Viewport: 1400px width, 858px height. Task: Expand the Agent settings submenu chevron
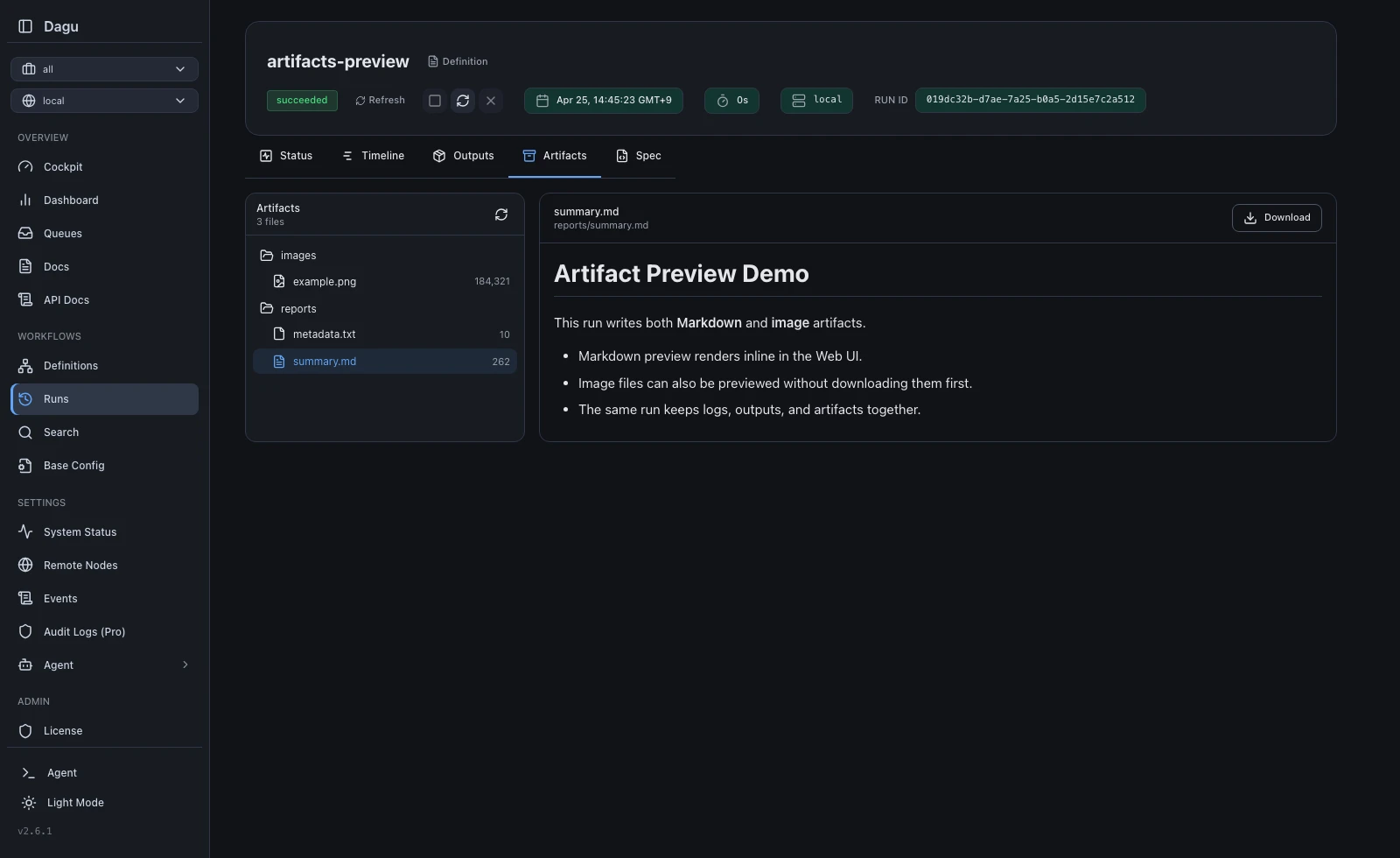(x=185, y=665)
